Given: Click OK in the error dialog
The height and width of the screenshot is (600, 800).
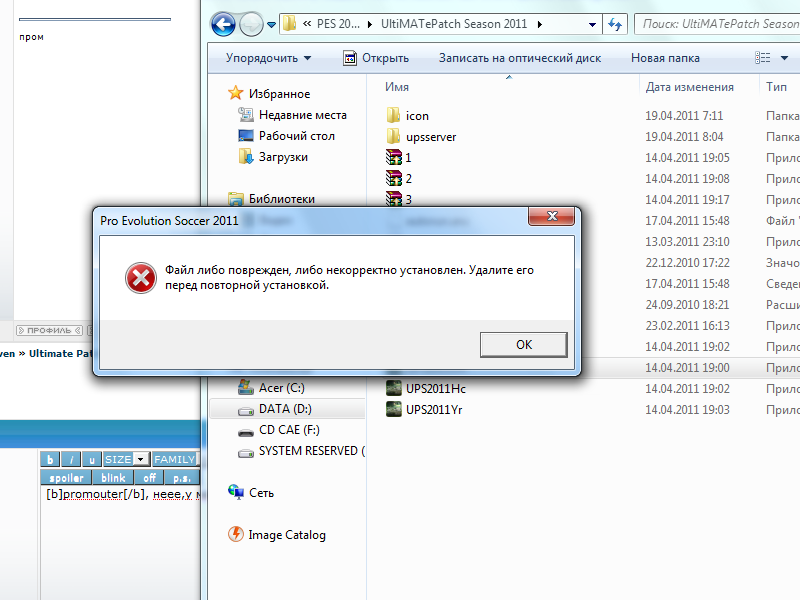Looking at the screenshot, I should coord(523,344).
